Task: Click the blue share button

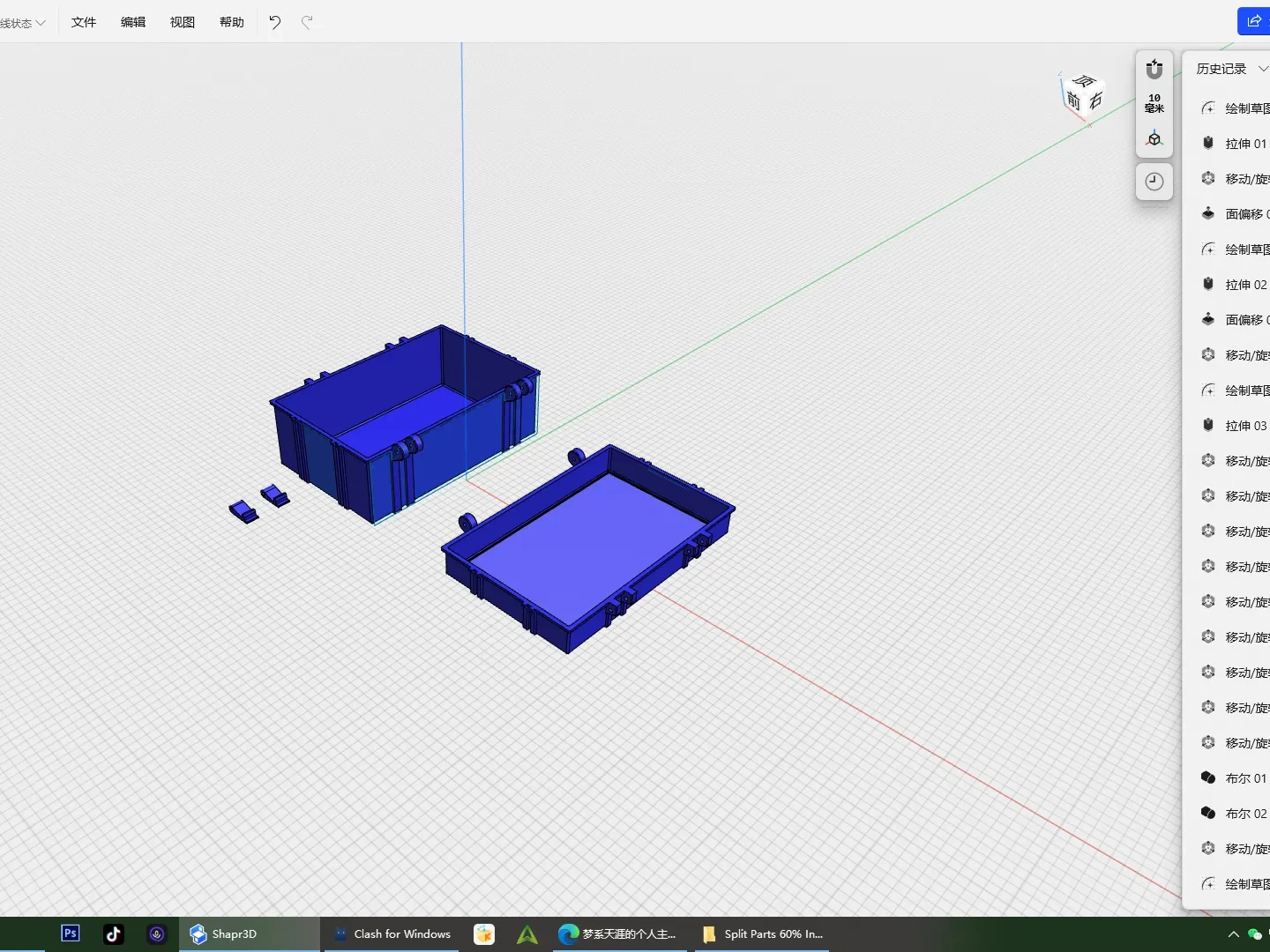Action: click(x=1253, y=21)
